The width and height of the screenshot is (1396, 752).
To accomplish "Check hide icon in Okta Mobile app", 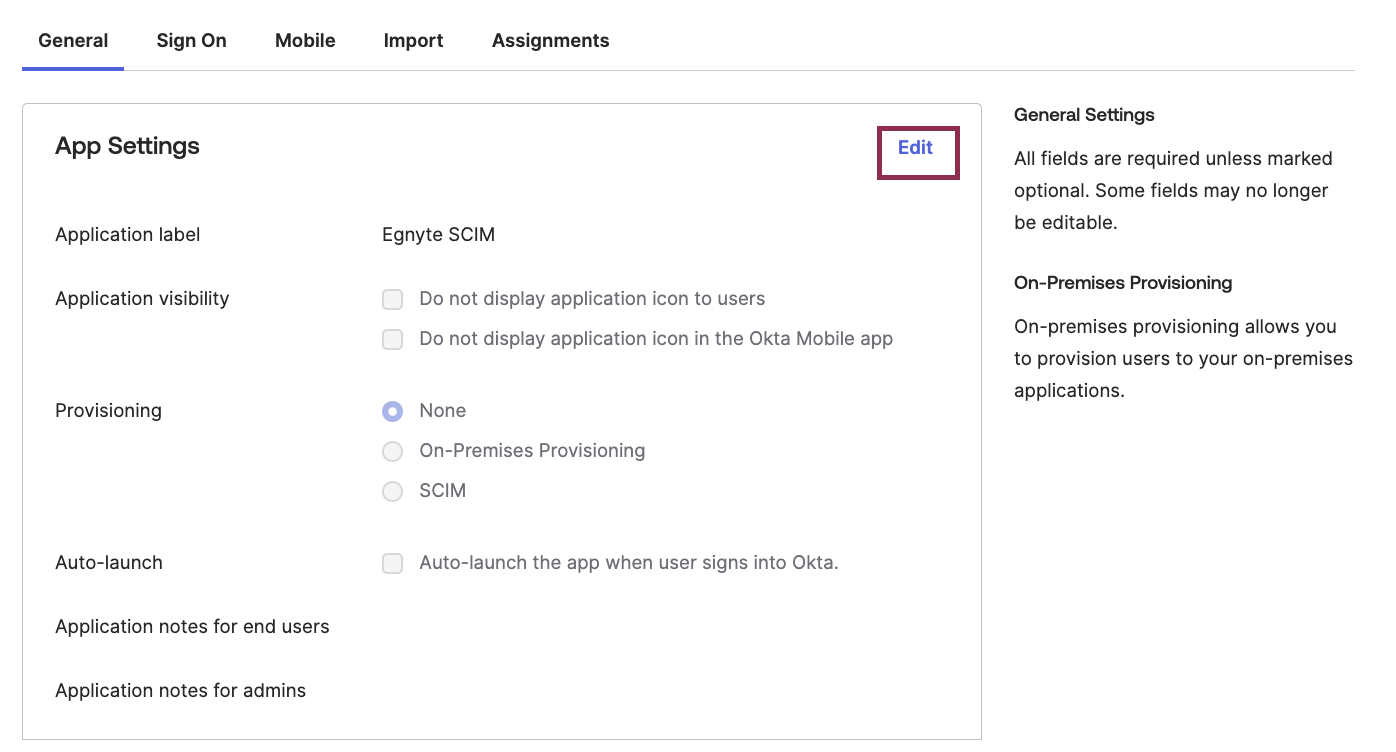I will 392,339.
